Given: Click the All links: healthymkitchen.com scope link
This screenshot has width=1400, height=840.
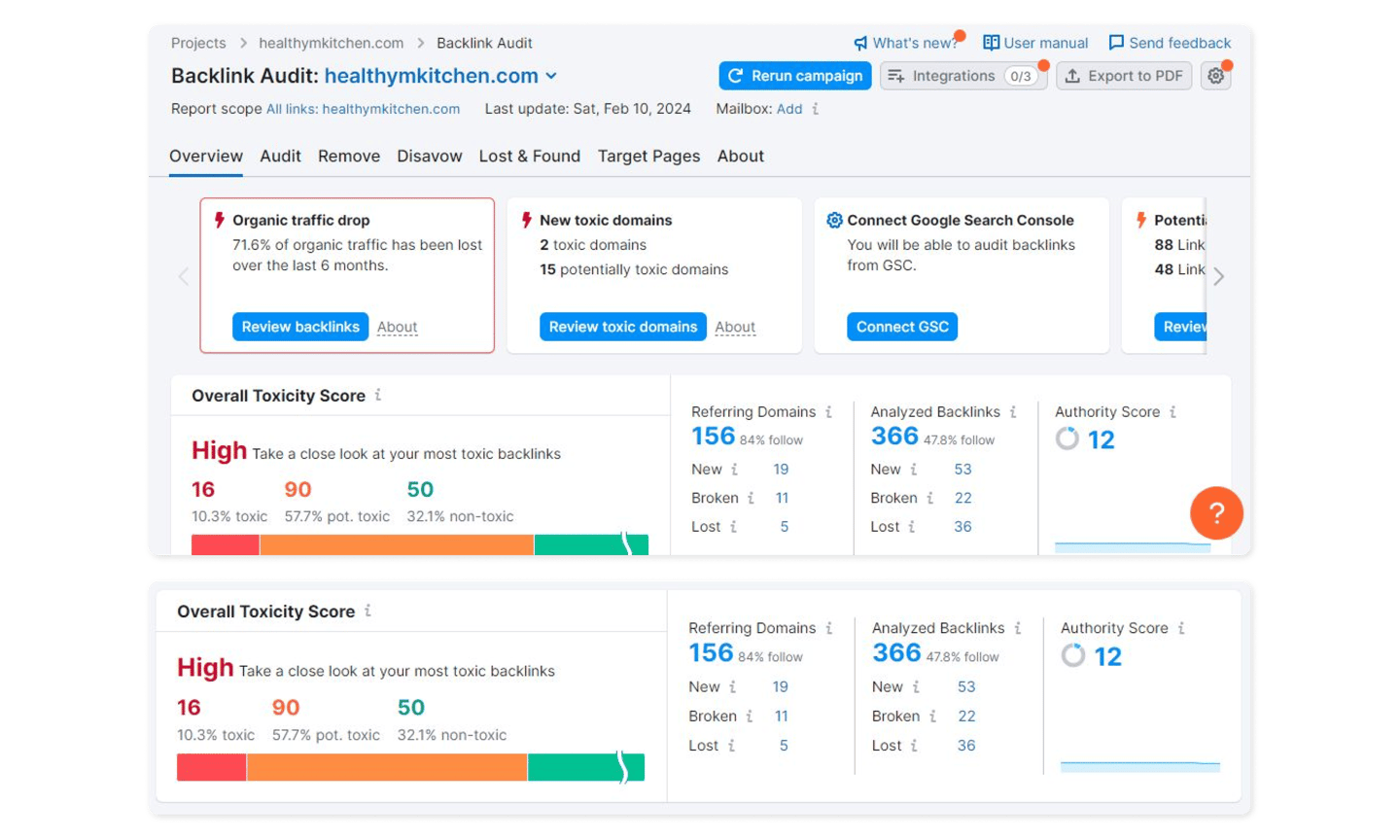Looking at the screenshot, I should [x=363, y=109].
